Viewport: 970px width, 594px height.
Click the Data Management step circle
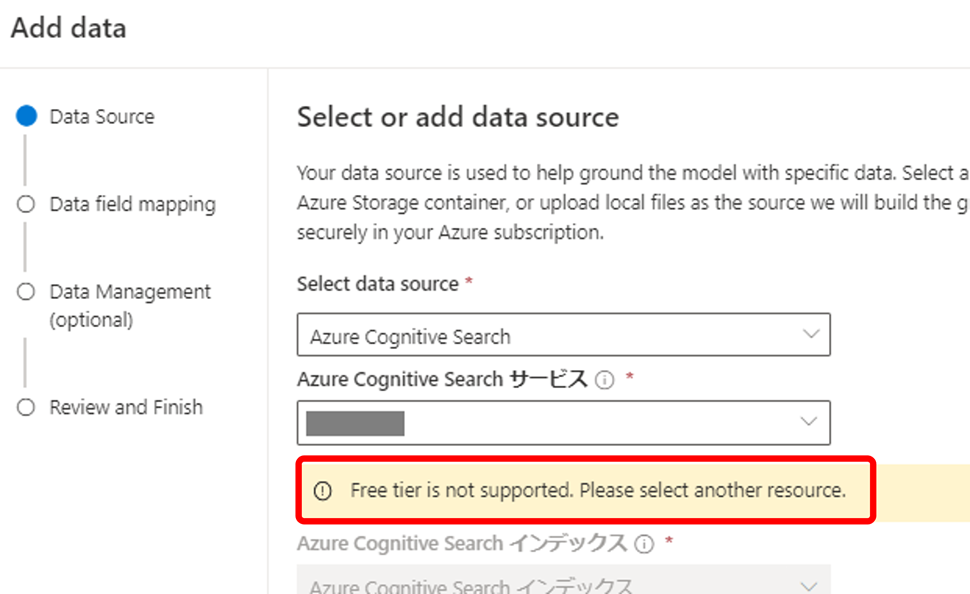tap(26, 292)
